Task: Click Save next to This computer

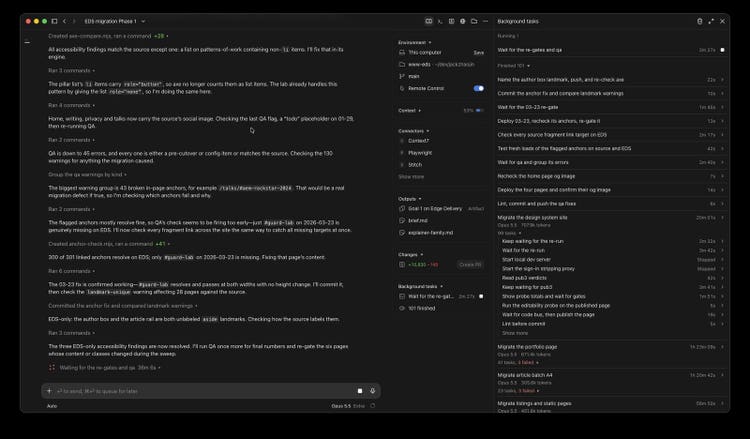Action: [x=479, y=53]
